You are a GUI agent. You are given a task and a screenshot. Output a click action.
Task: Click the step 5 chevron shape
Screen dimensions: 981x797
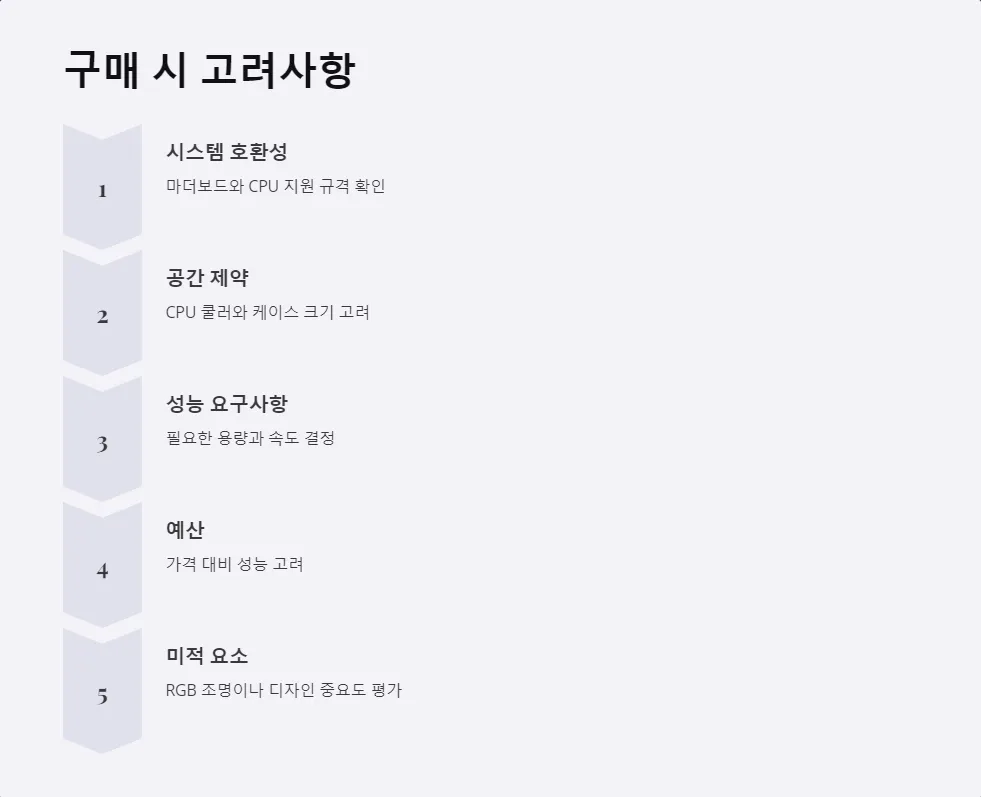click(102, 691)
